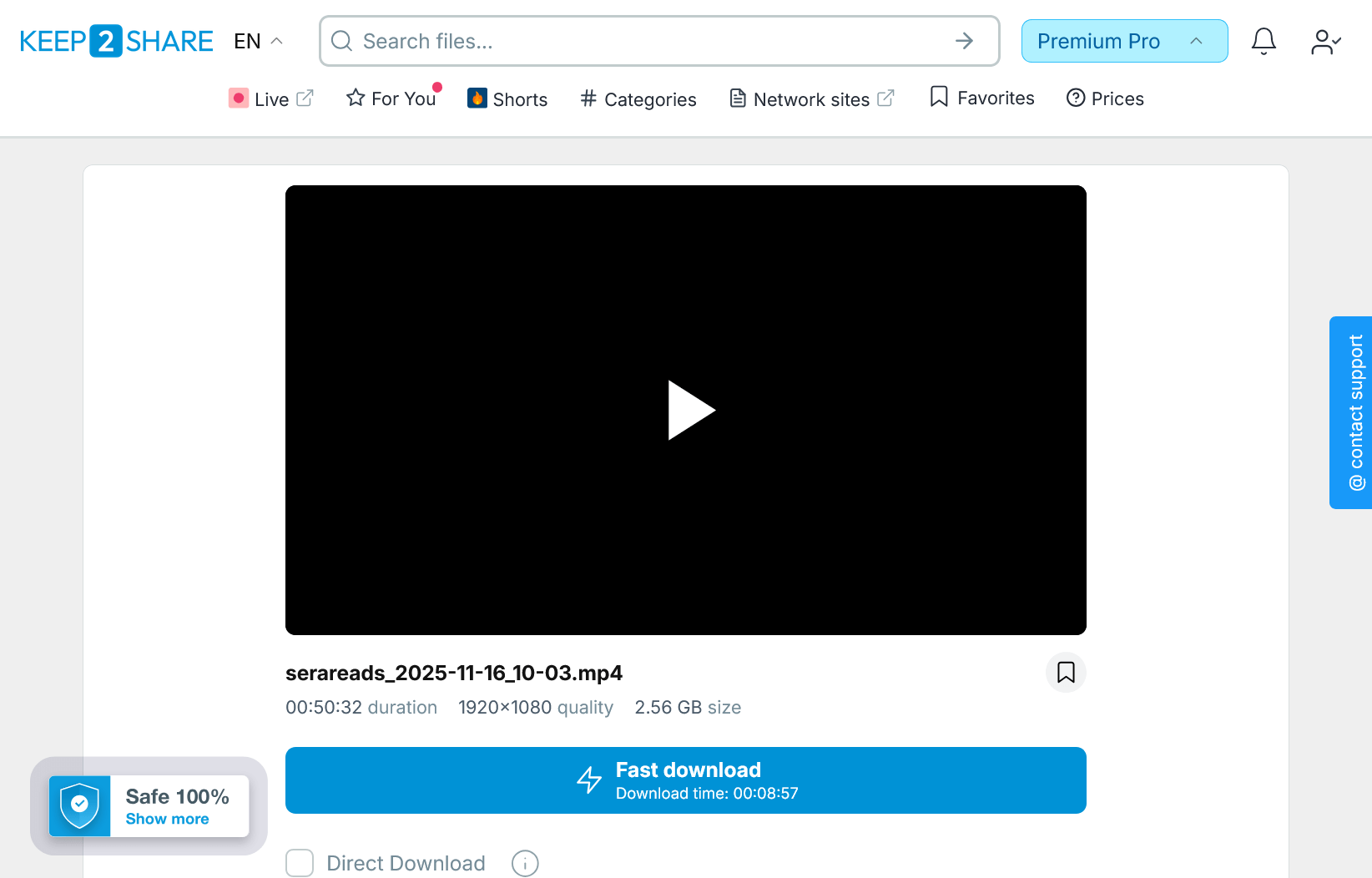1372x878 pixels.
Task: Expand the EN language dropdown
Action: pos(258,40)
